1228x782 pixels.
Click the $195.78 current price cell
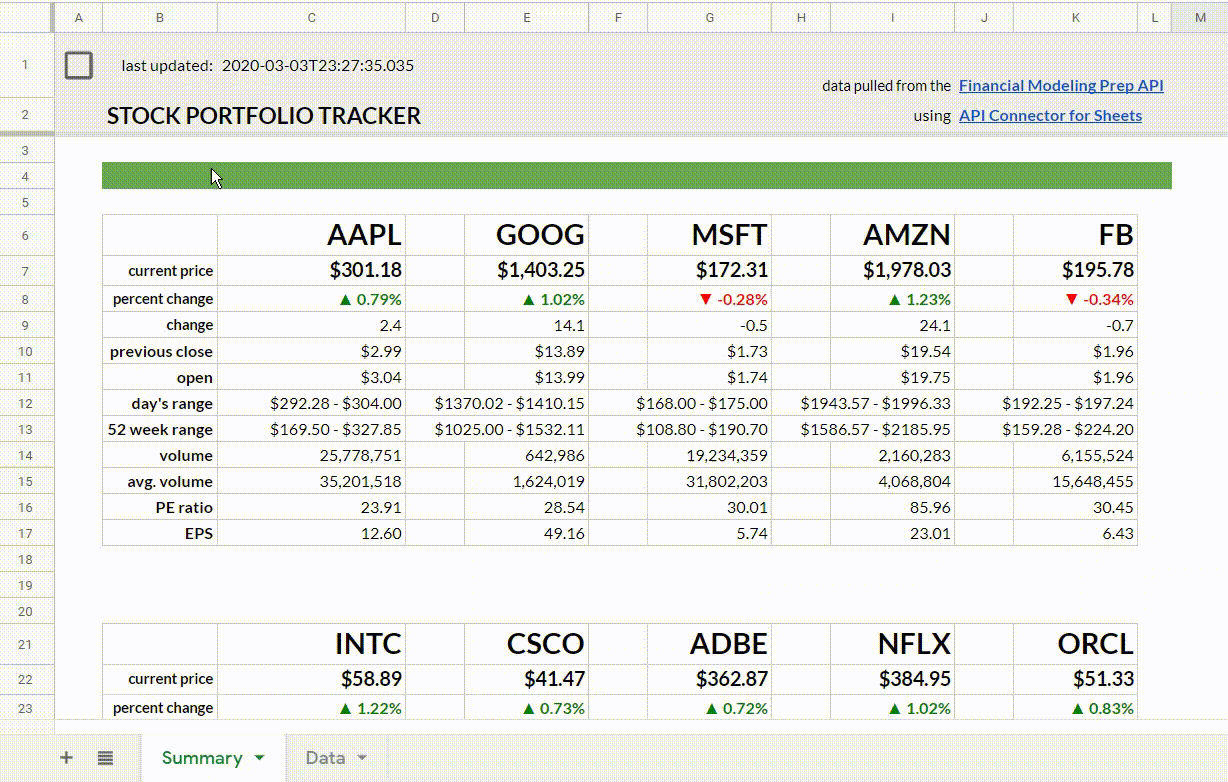coord(1075,270)
